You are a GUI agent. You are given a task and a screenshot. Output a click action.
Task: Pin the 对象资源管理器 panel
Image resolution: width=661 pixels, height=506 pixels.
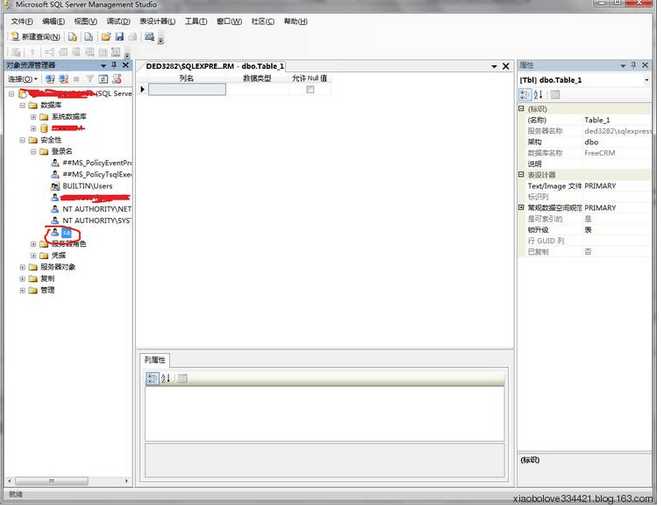tap(114, 65)
